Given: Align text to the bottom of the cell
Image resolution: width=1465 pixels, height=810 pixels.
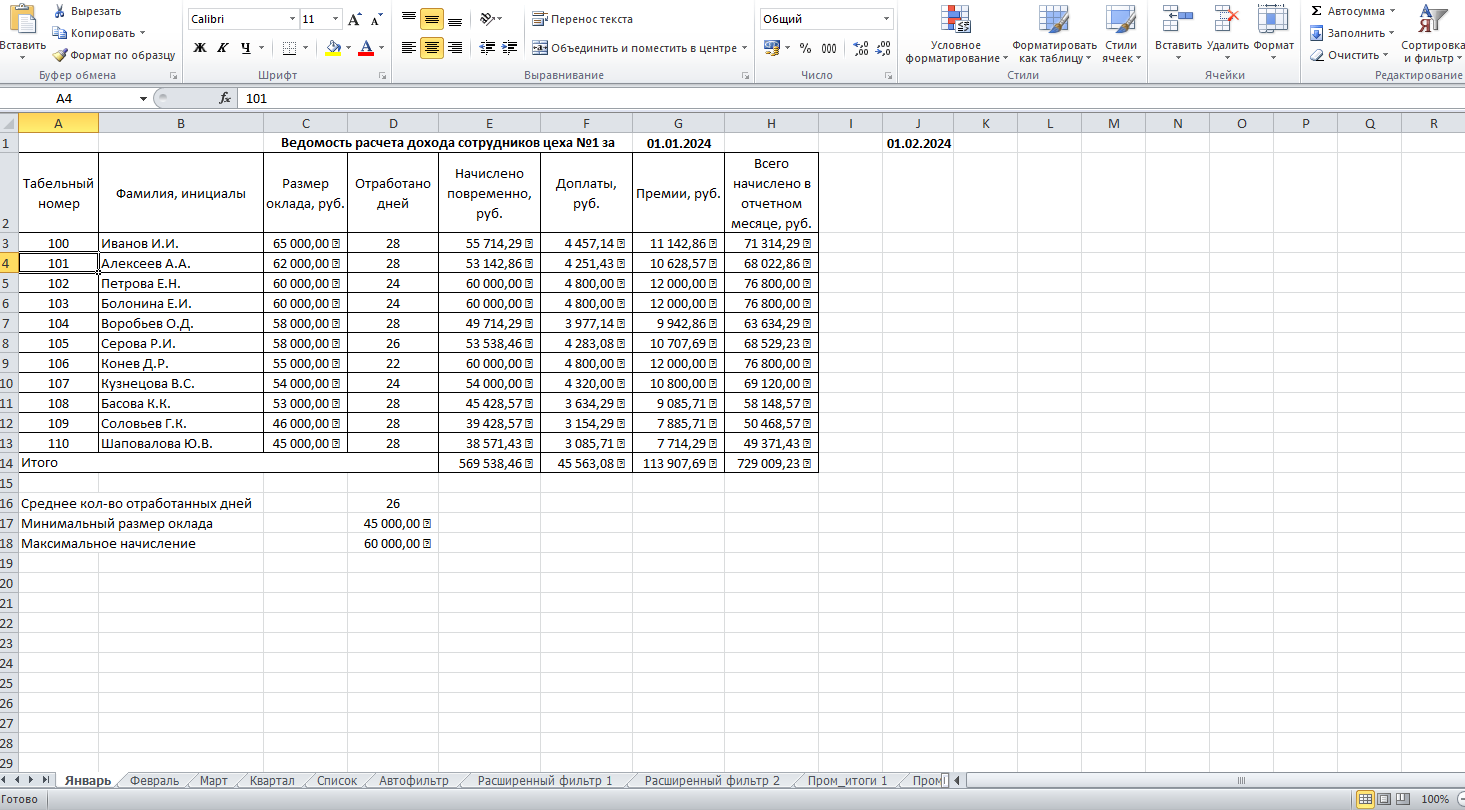Looking at the screenshot, I should click(455, 19).
